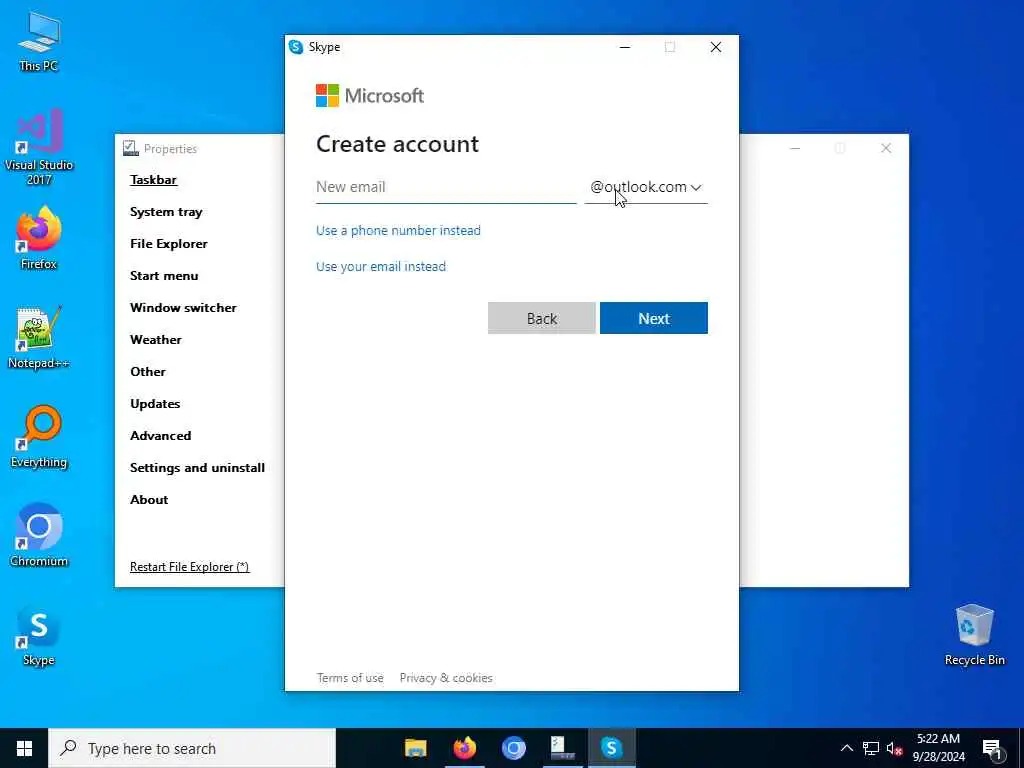The height and width of the screenshot is (768, 1024).
Task: Open the Terms of use link
Action: tap(350, 678)
